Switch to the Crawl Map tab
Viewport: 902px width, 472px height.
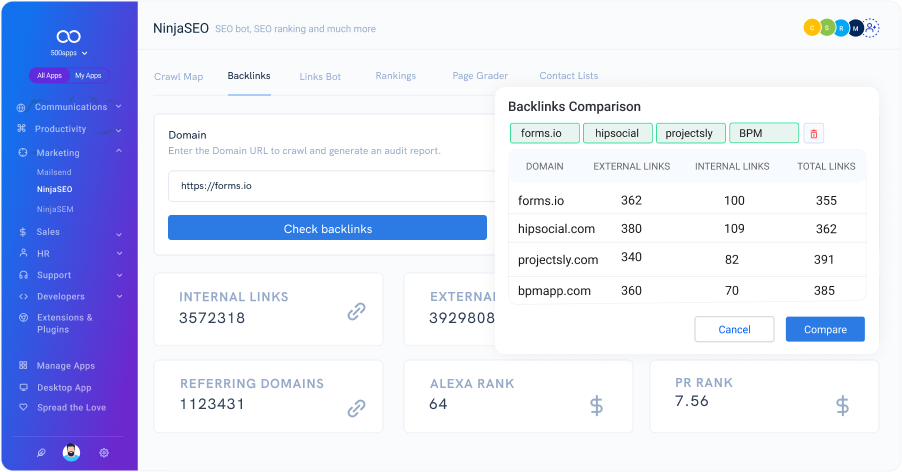178,76
